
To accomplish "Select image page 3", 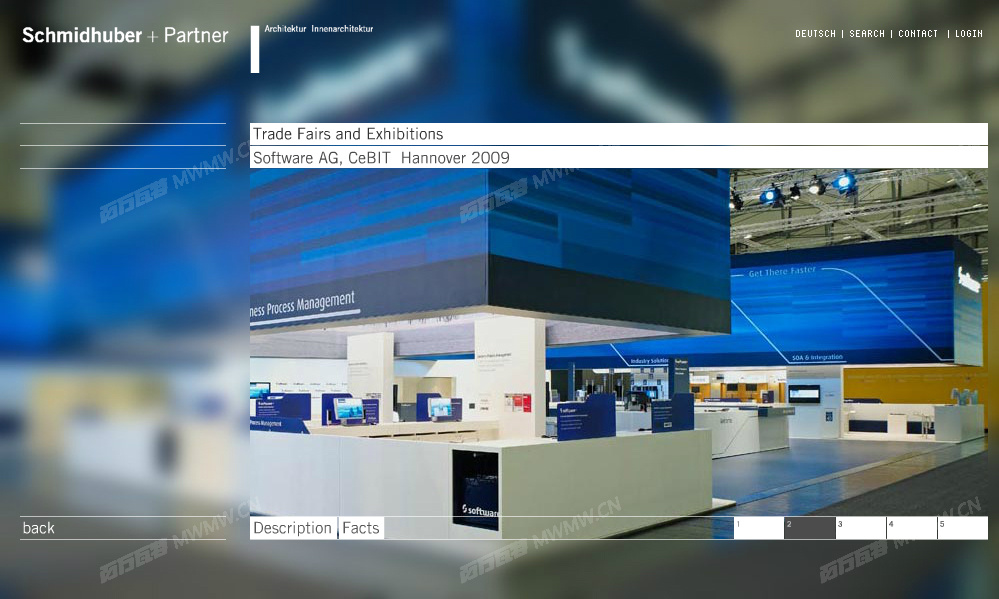I will tap(861, 528).
